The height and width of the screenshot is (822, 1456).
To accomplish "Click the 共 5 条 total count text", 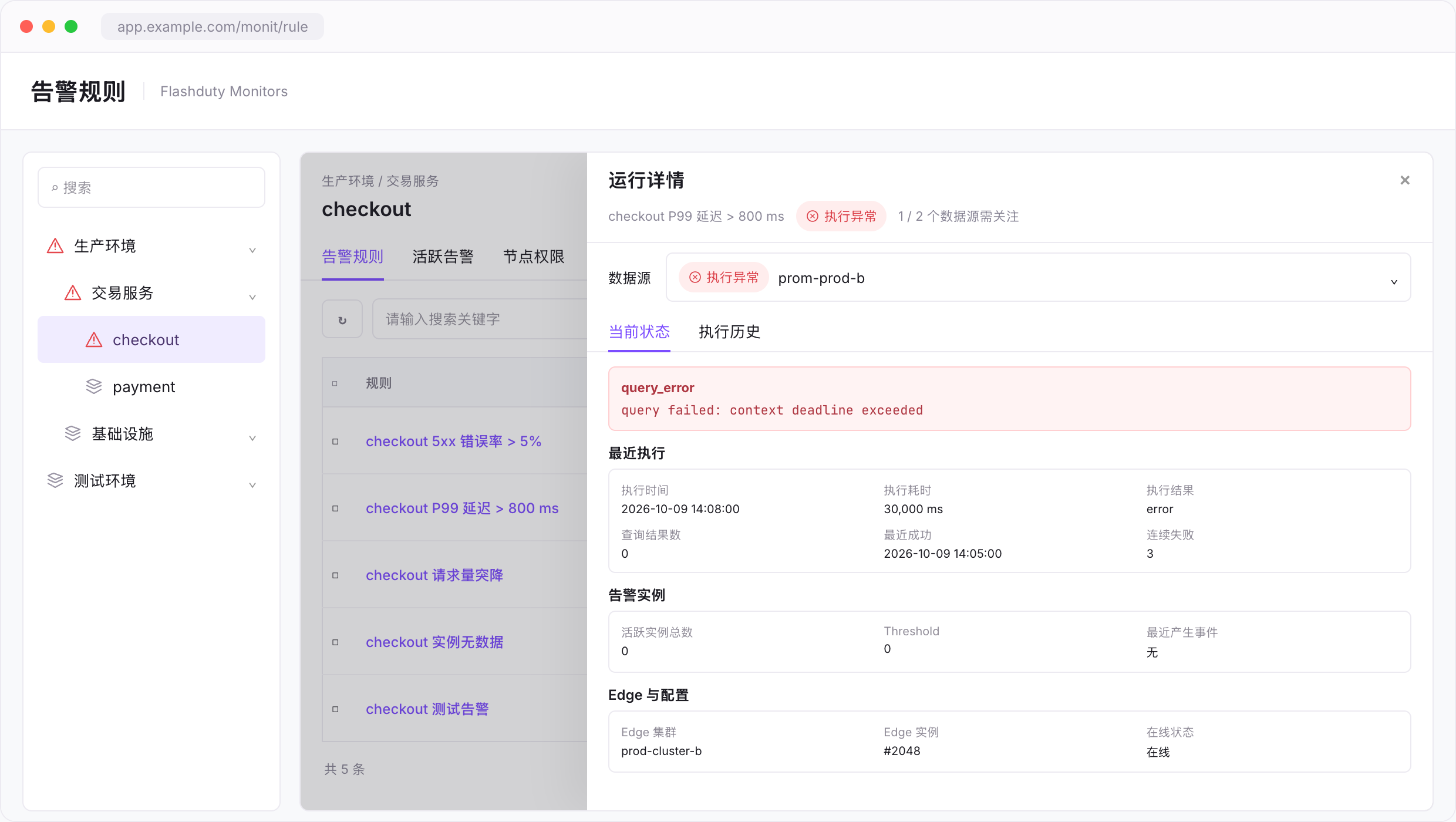I will point(345,770).
